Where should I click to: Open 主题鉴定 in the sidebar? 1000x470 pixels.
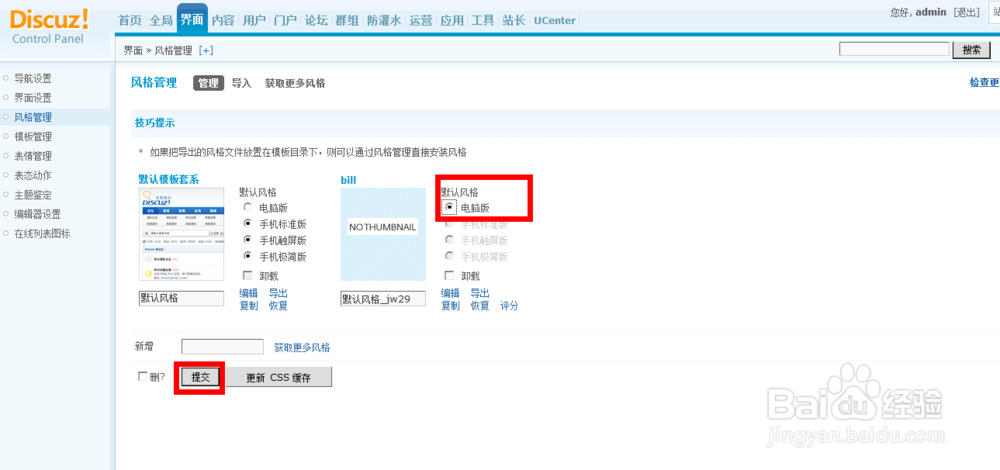click(33, 195)
